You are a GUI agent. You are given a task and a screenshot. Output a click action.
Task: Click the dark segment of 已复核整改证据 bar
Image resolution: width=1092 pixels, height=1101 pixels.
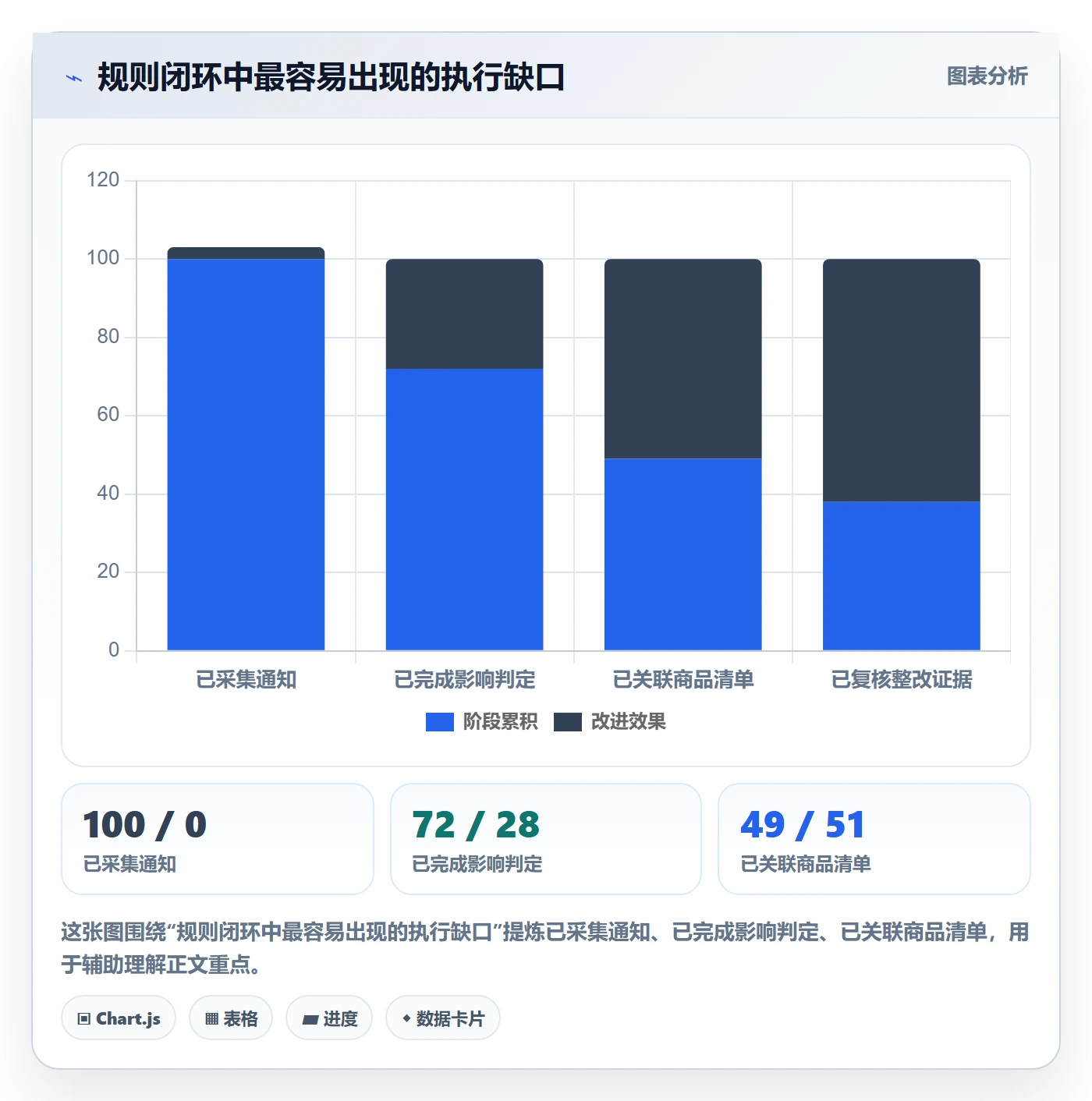pos(901,380)
